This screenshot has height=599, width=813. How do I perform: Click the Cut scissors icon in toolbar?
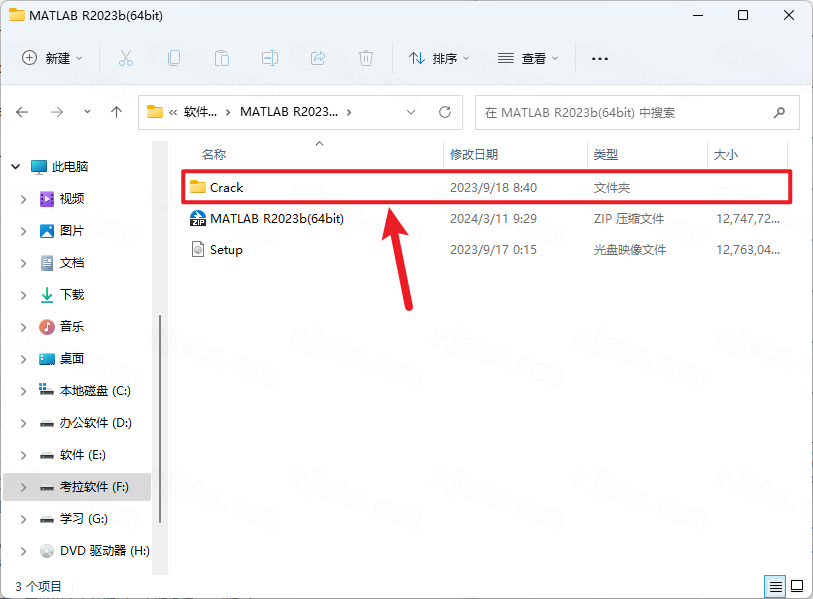126,58
